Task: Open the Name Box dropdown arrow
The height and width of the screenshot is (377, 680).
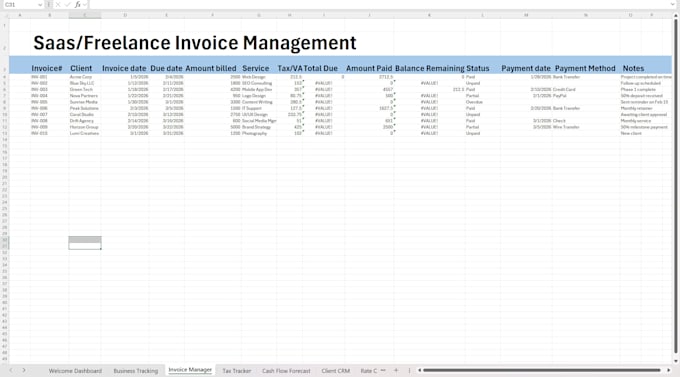Action: [40, 5]
